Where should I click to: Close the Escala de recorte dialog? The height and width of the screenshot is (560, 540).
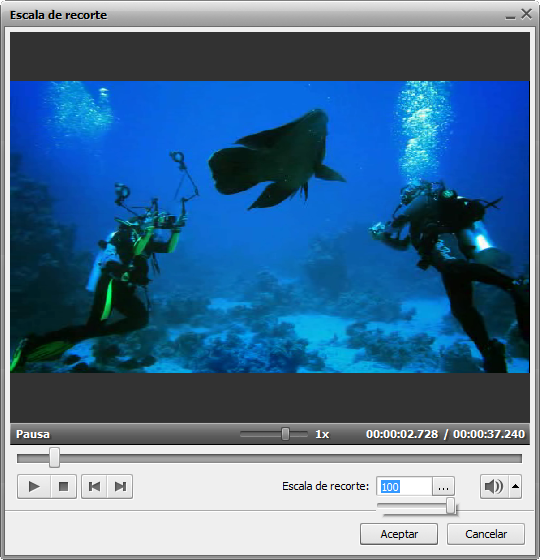coord(526,14)
